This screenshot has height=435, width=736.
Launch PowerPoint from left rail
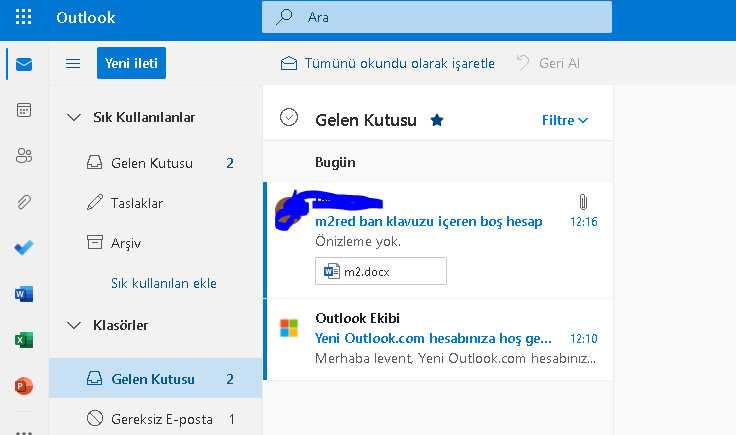[x=24, y=386]
